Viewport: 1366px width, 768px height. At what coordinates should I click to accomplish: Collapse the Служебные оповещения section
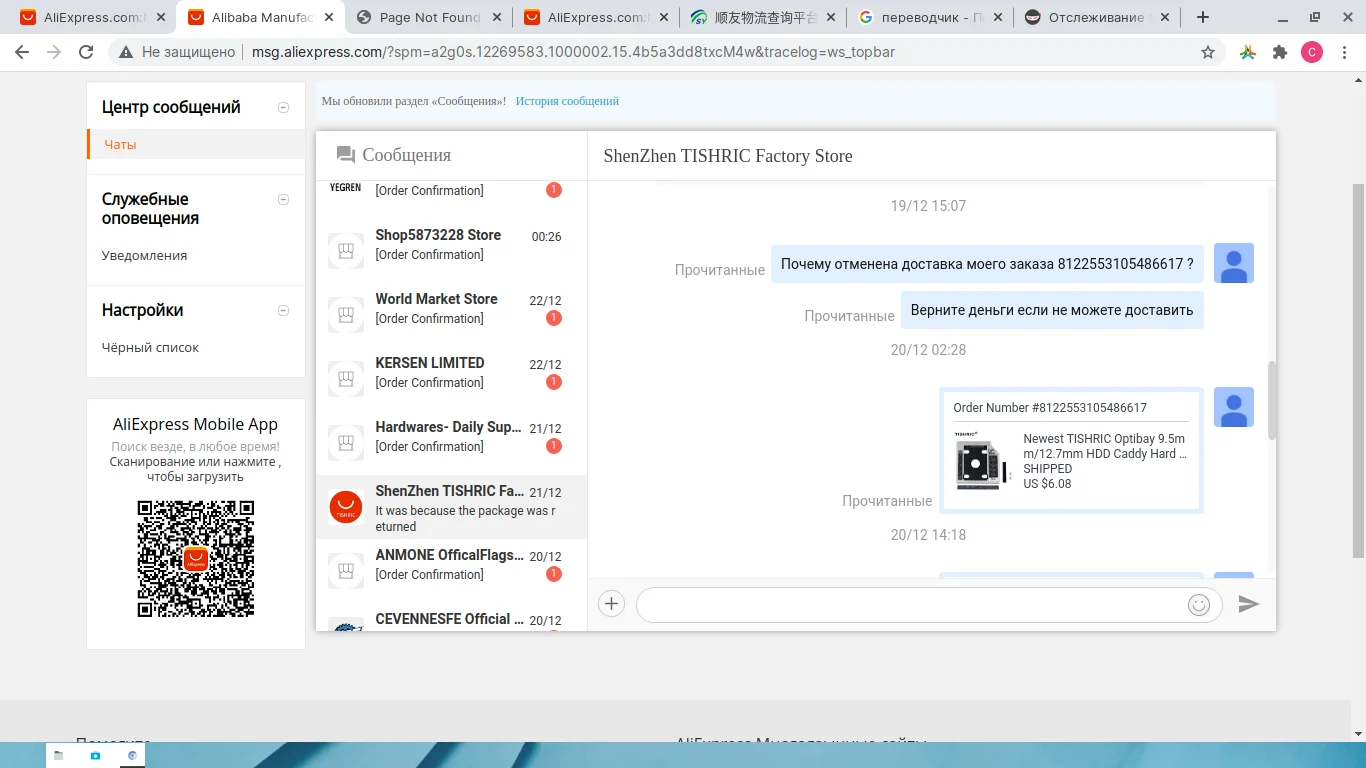coord(283,199)
